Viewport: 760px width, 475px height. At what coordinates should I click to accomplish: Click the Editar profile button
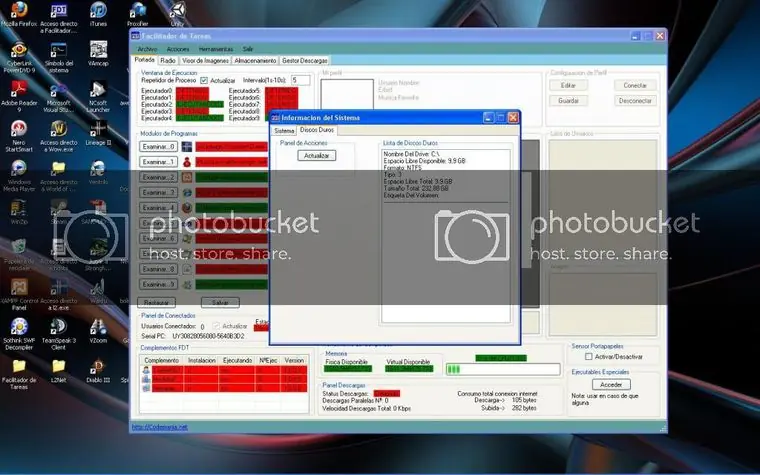point(569,85)
